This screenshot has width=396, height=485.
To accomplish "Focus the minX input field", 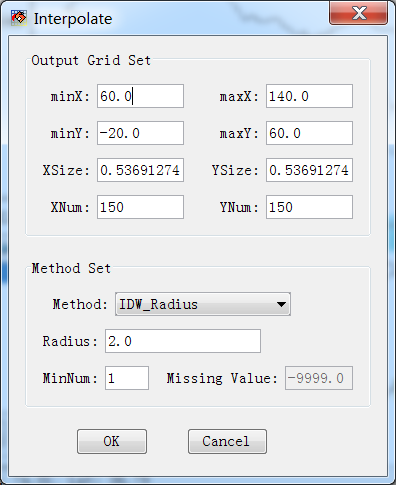I will [140, 96].
